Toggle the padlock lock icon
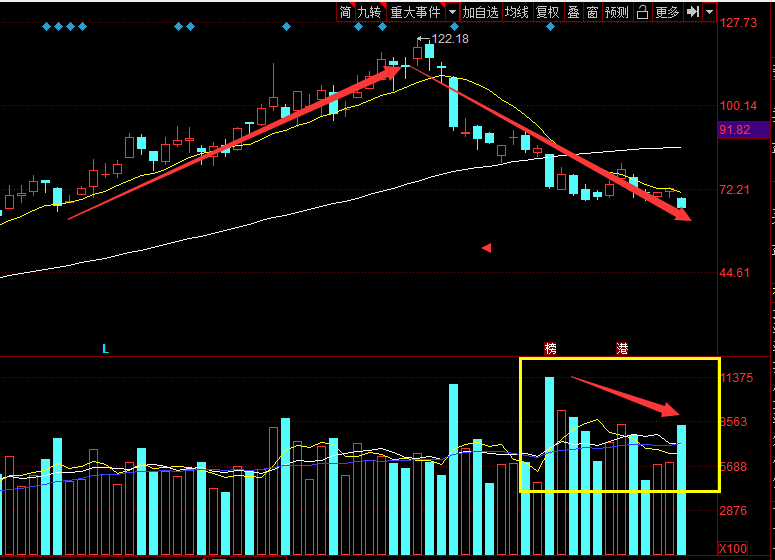775x560 pixels. coord(642,12)
